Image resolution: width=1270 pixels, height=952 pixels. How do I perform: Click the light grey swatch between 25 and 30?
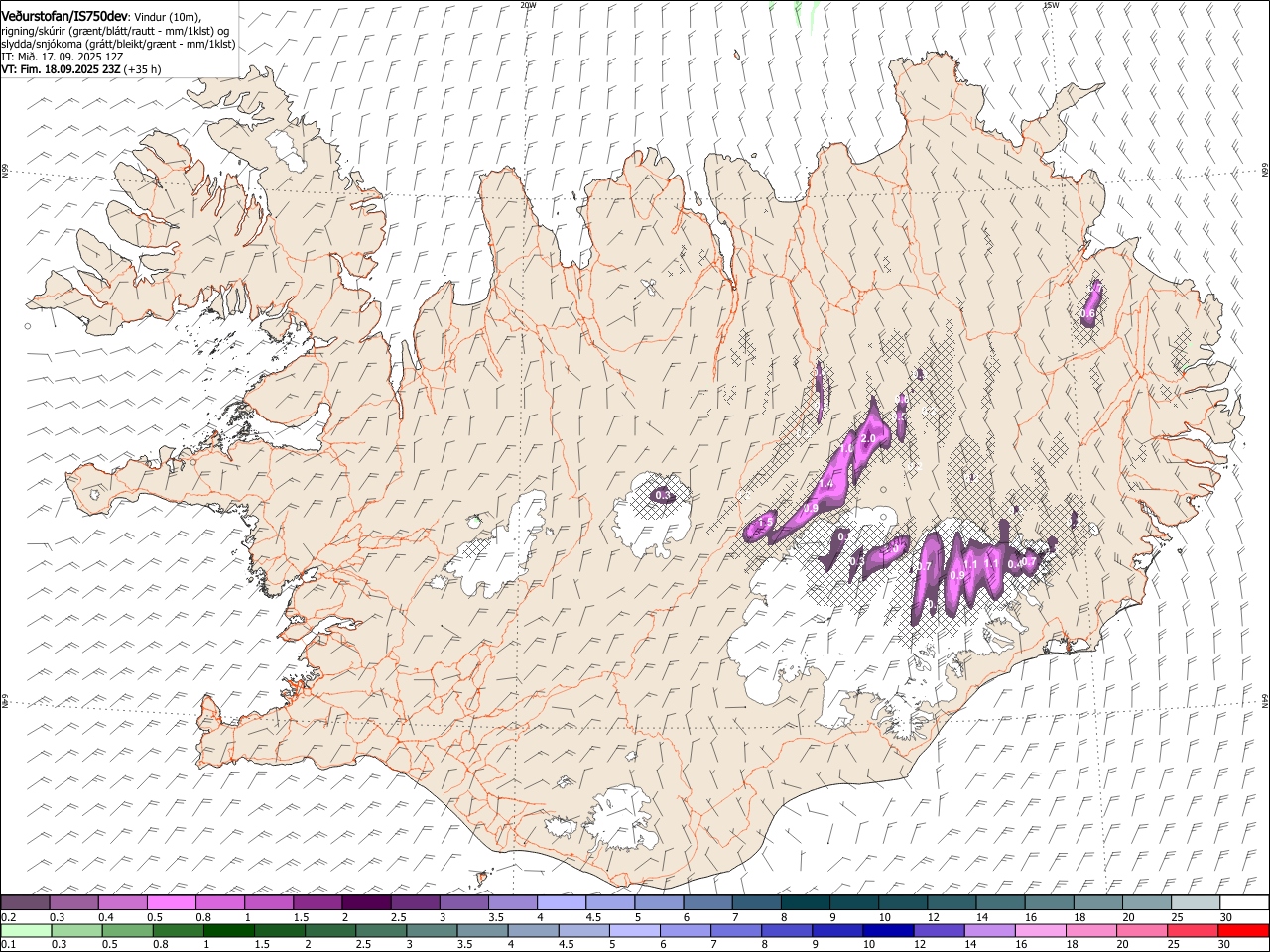pos(1196,903)
